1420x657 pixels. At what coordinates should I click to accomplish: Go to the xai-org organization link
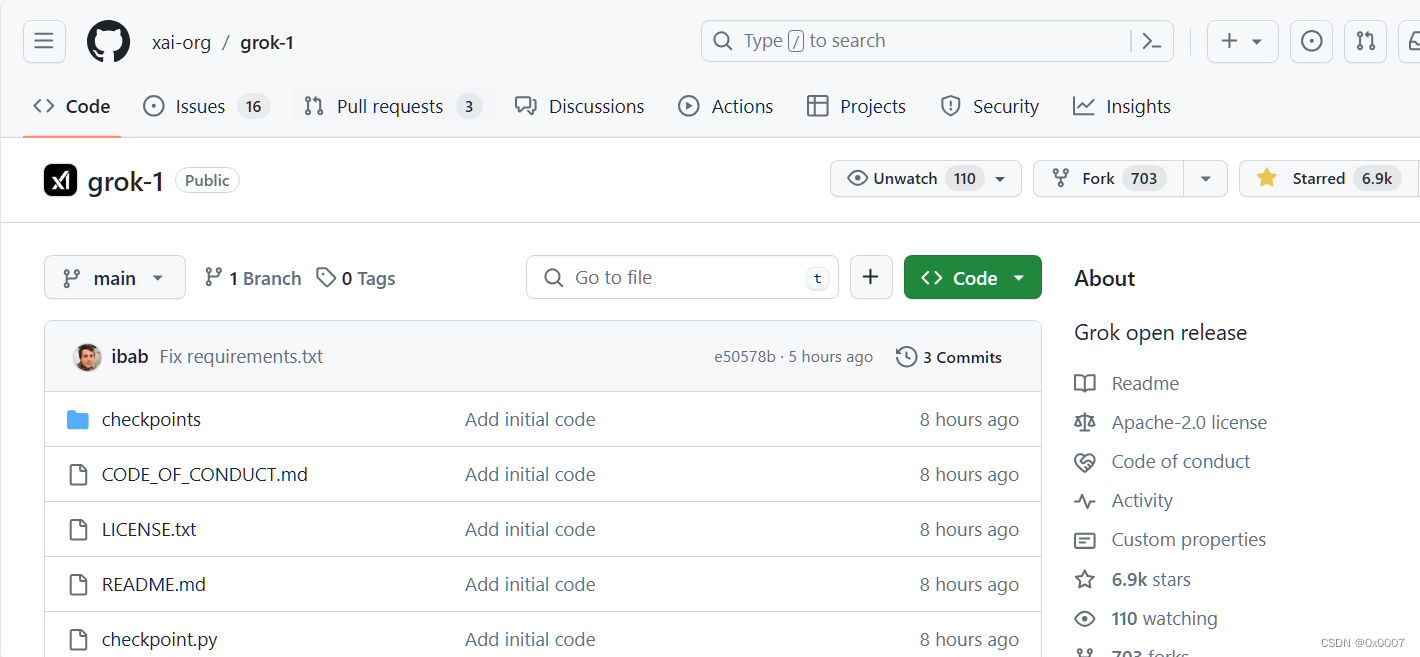tap(181, 42)
